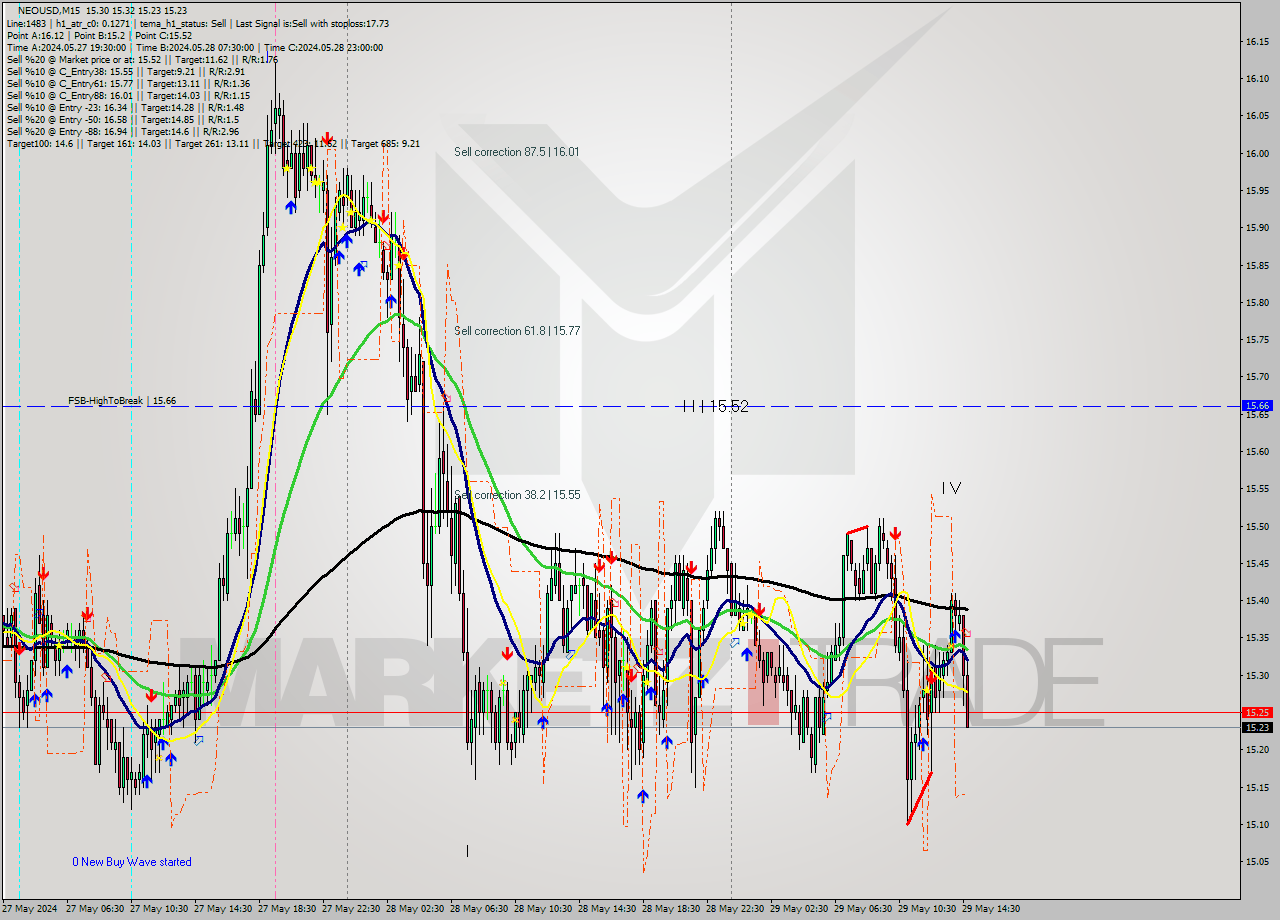
Task: Click the '27 May 10:30' time label
Action: click(x=158, y=909)
